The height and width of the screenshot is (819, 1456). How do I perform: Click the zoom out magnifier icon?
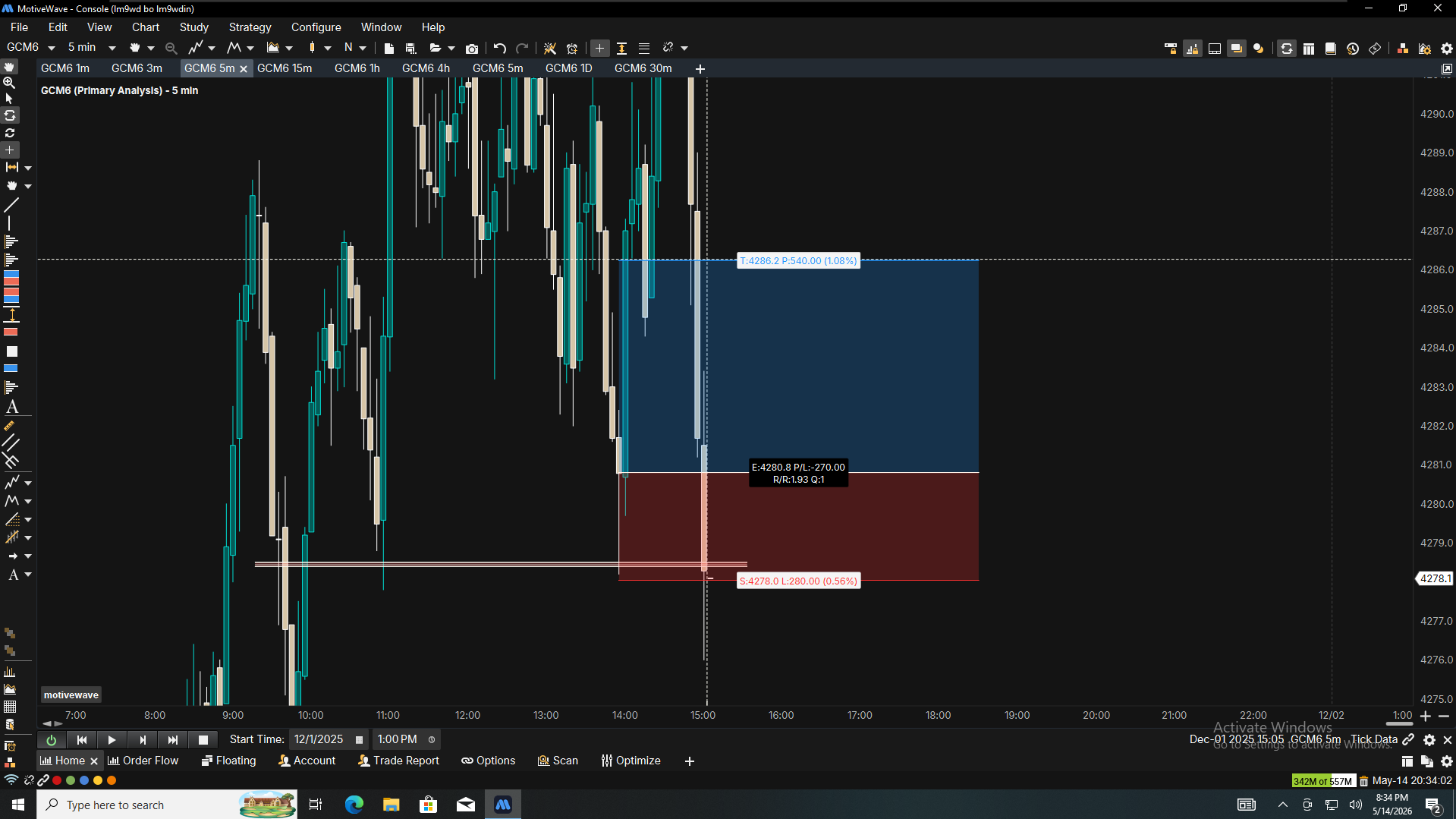[x=171, y=49]
